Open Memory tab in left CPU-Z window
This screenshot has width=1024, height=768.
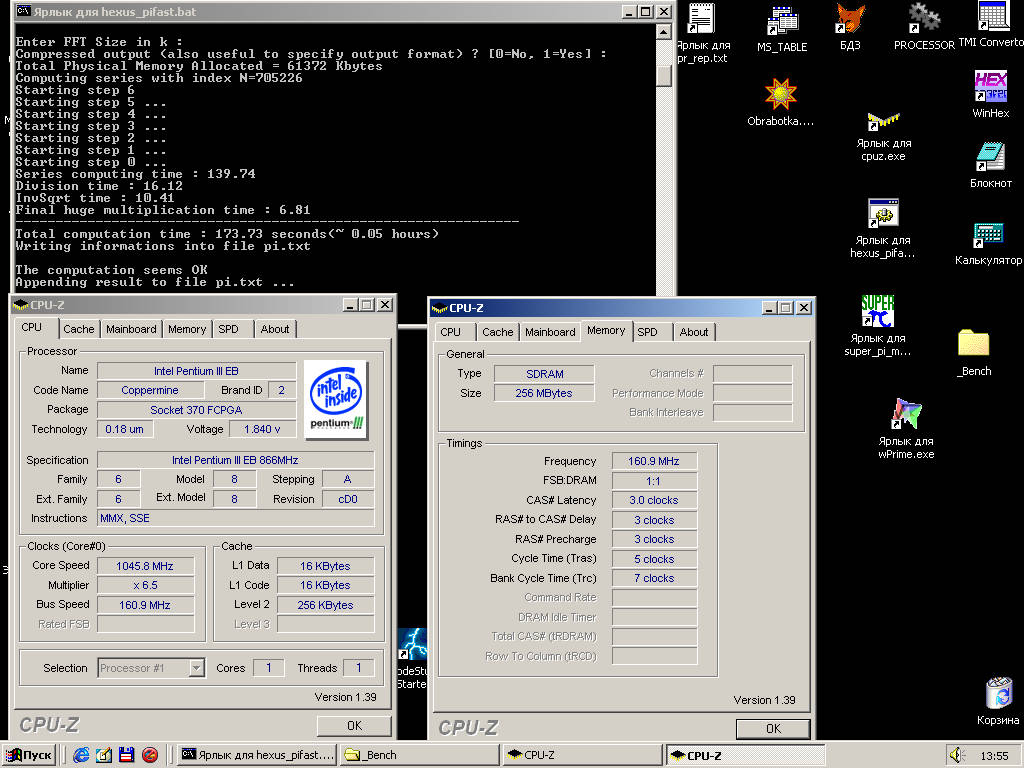(x=187, y=329)
